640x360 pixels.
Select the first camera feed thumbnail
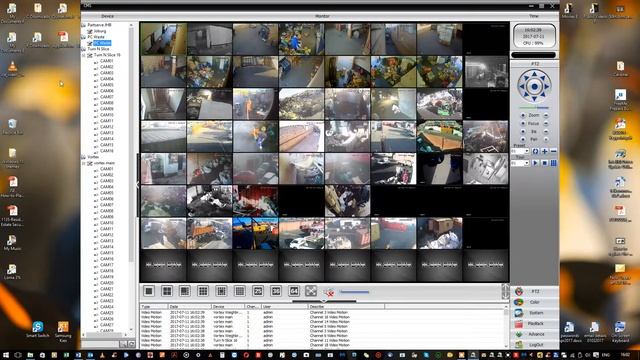pyautogui.click(x=163, y=39)
